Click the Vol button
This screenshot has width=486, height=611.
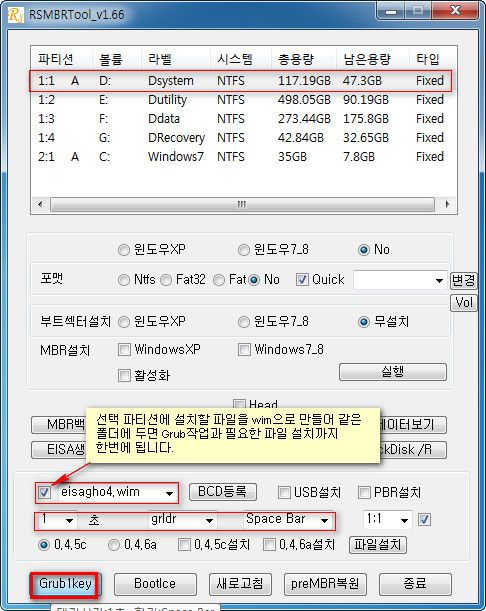tap(463, 302)
